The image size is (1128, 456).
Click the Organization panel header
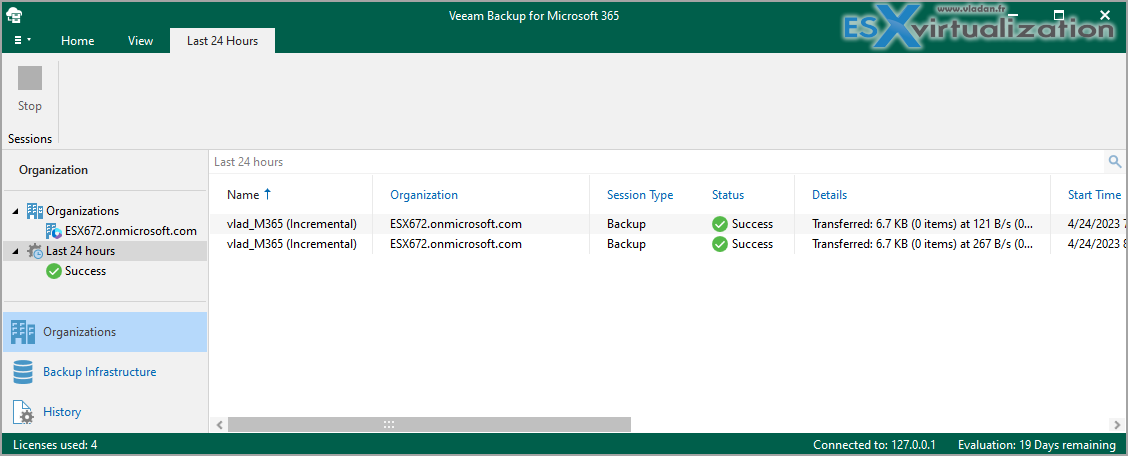click(53, 170)
